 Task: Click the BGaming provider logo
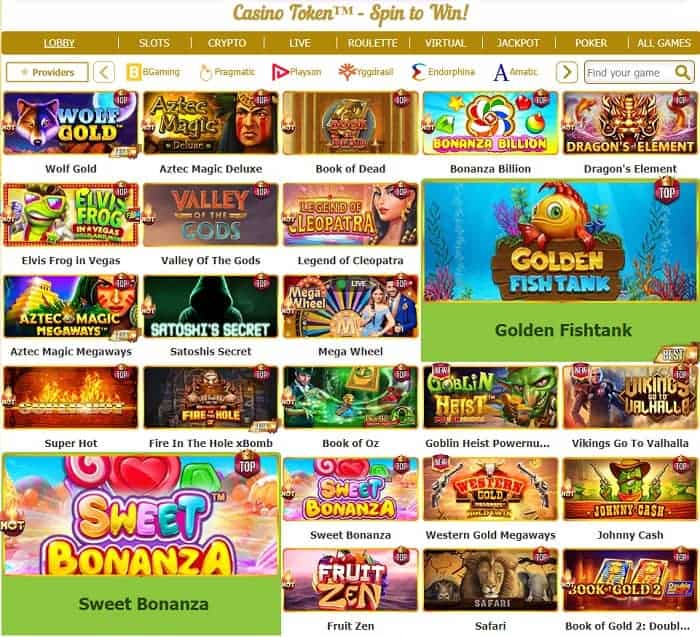(154, 72)
